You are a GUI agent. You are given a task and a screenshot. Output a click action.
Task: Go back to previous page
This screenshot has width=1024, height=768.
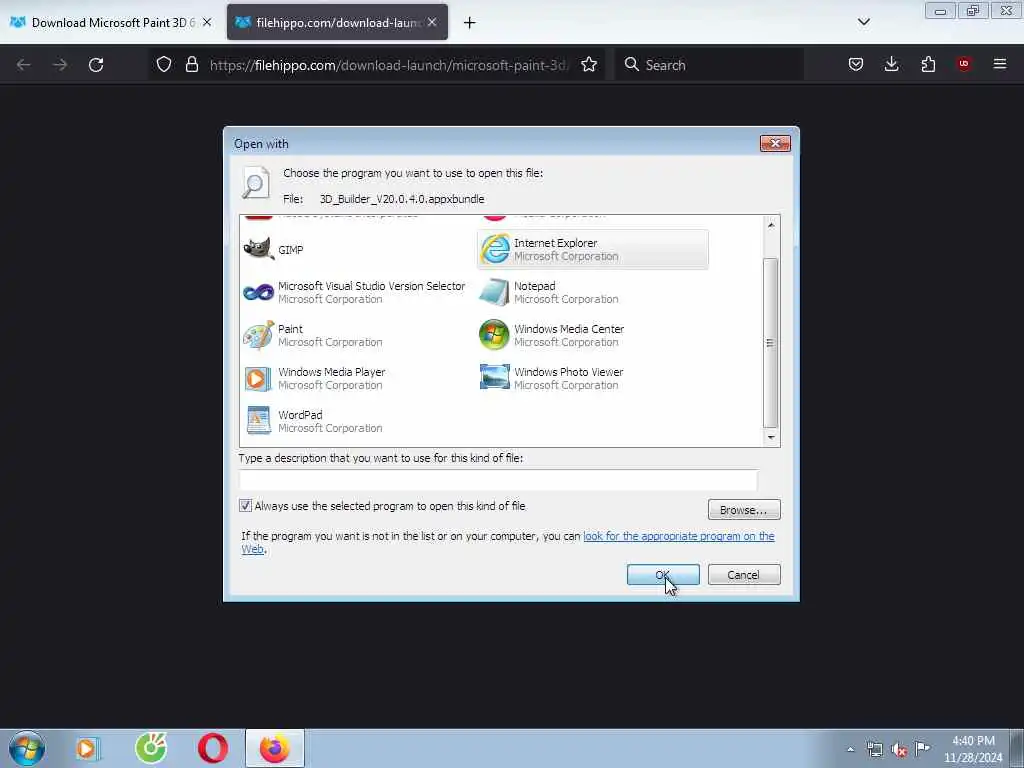(24, 65)
